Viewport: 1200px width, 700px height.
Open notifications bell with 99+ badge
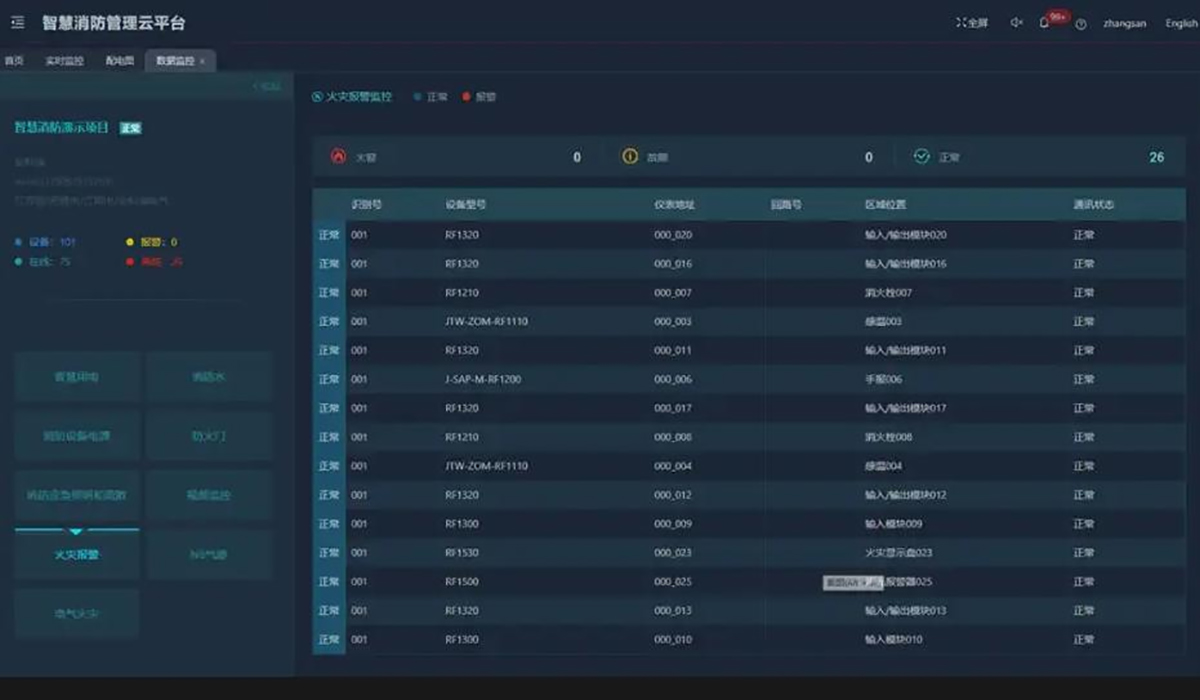(x=1044, y=23)
